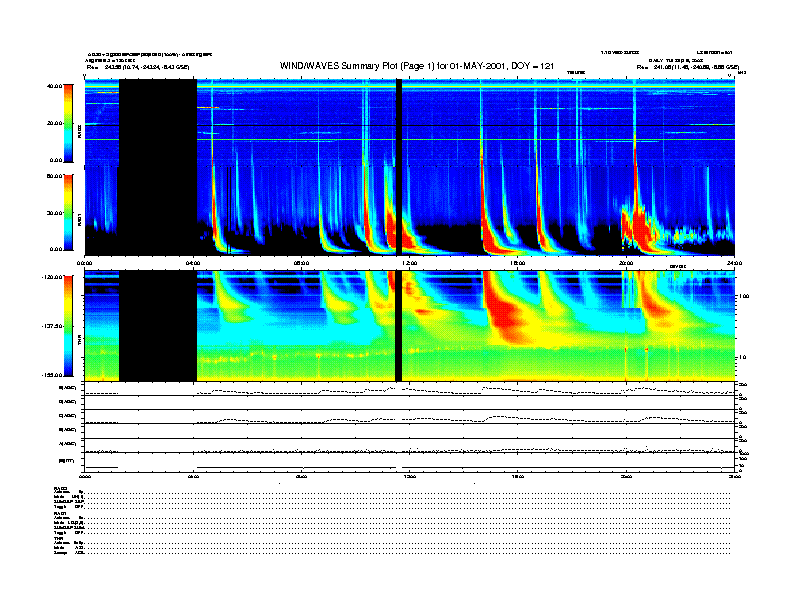Select the TNR spectrogram color scale bar
Image resolution: width=792 pixels, height=612 pixels.
pos(69,326)
